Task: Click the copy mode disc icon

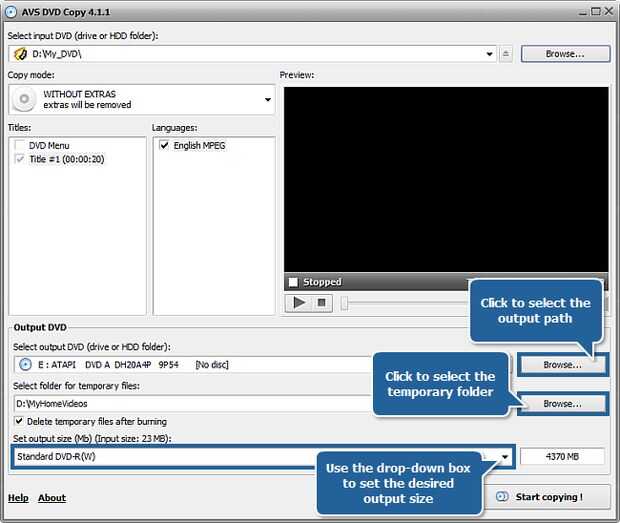Action: click(24, 99)
